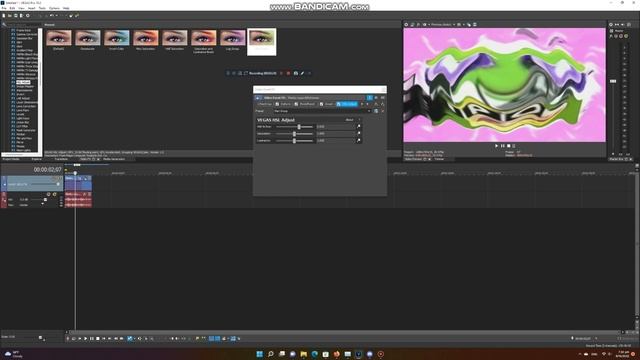Viewport: 640px width, 360px height.
Task: Open Preview (Auto) quality dropdown
Action: point(442,24)
